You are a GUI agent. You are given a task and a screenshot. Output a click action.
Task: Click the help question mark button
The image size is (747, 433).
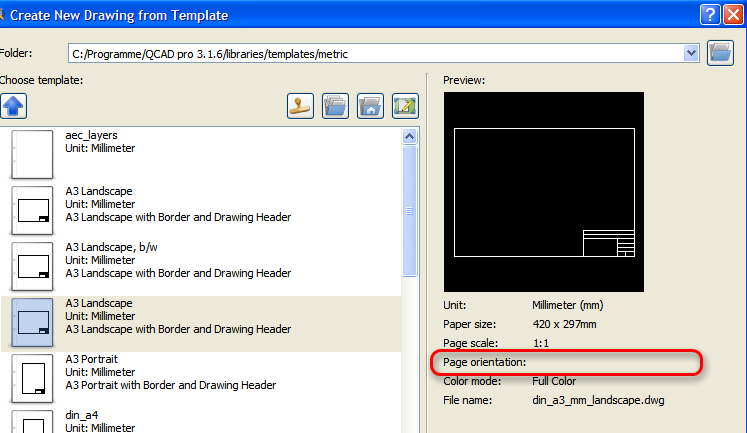tap(709, 15)
